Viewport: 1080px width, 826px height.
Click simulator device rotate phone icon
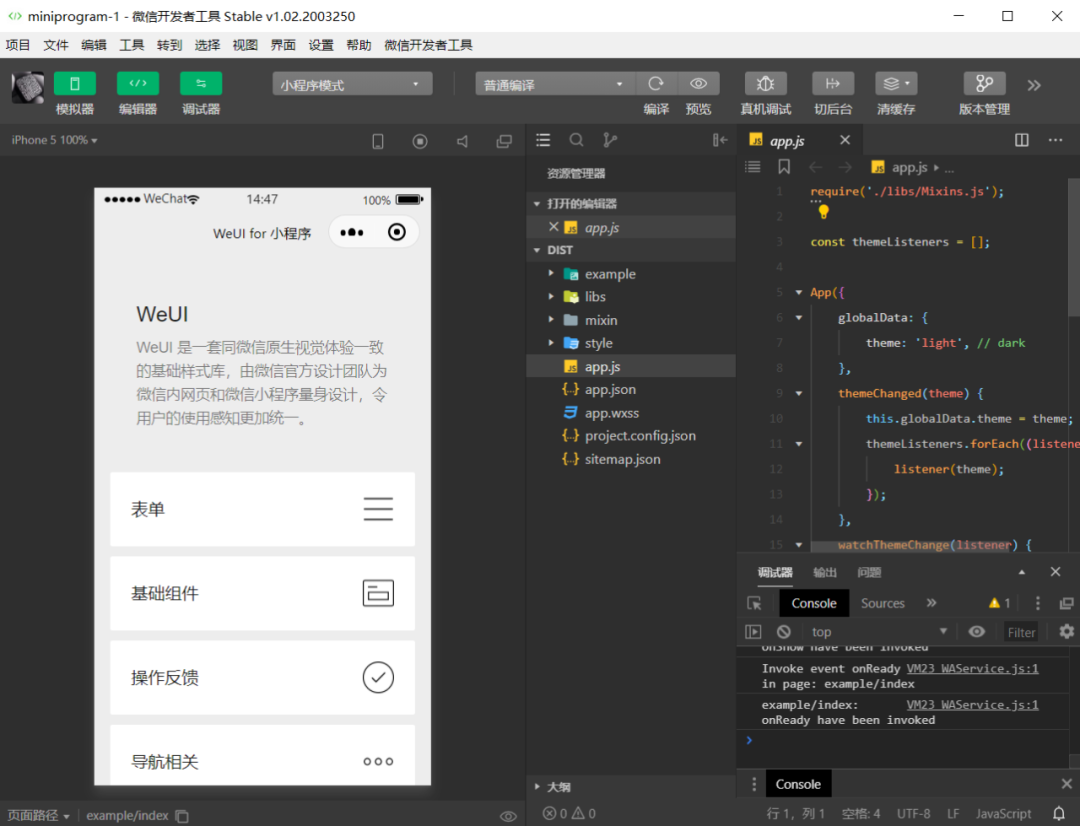point(377,141)
